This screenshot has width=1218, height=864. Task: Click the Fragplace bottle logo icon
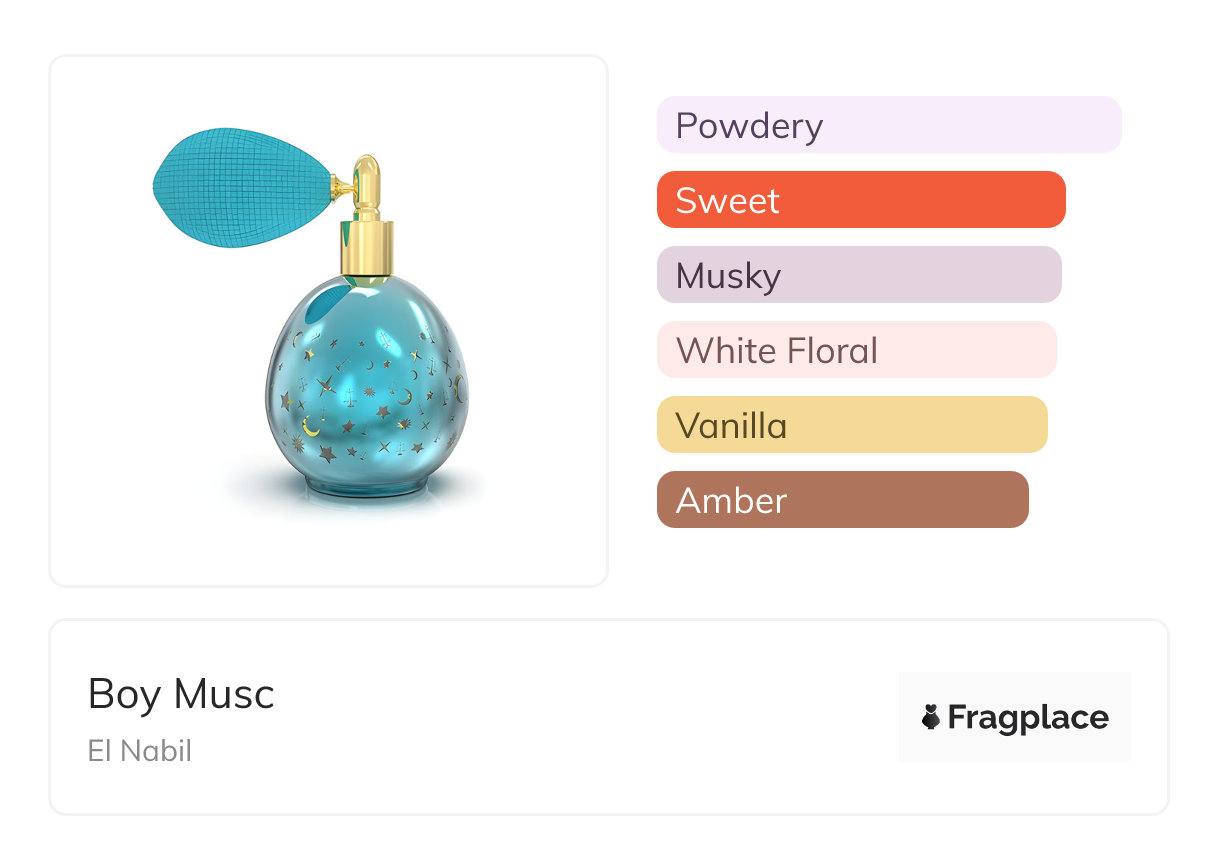(x=931, y=717)
